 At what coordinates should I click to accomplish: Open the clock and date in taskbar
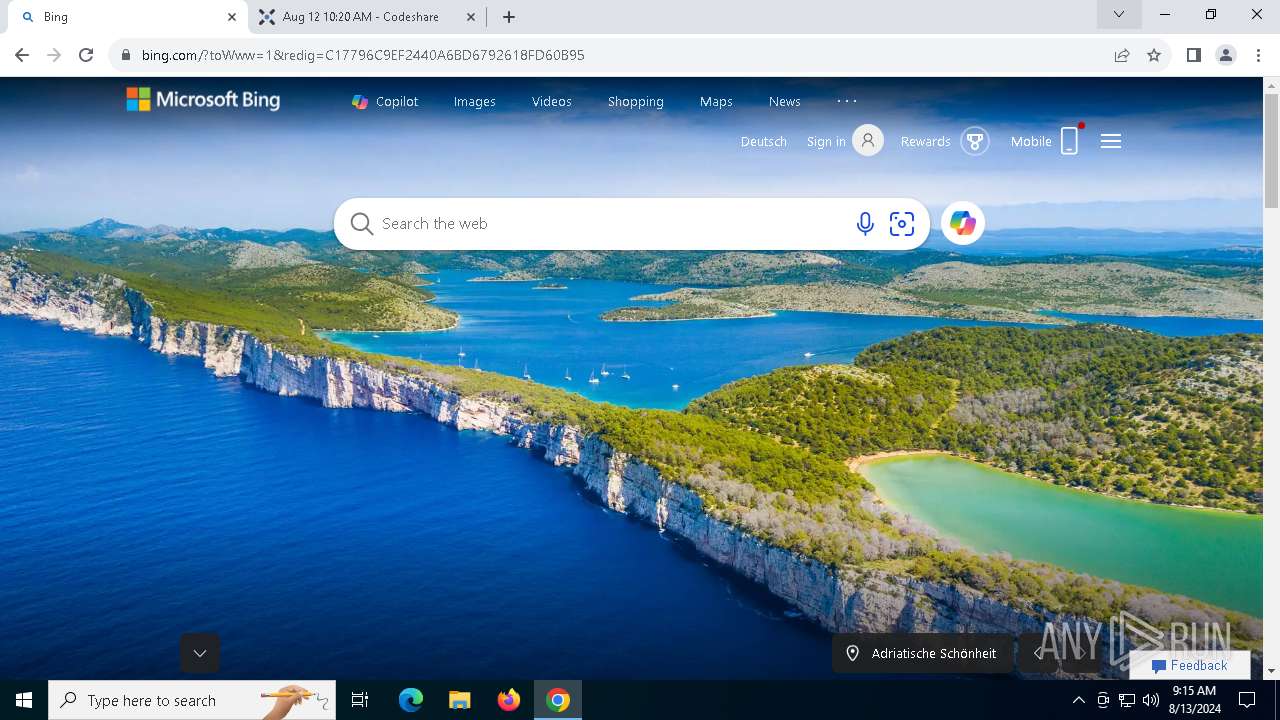[x=1194, y=700]
